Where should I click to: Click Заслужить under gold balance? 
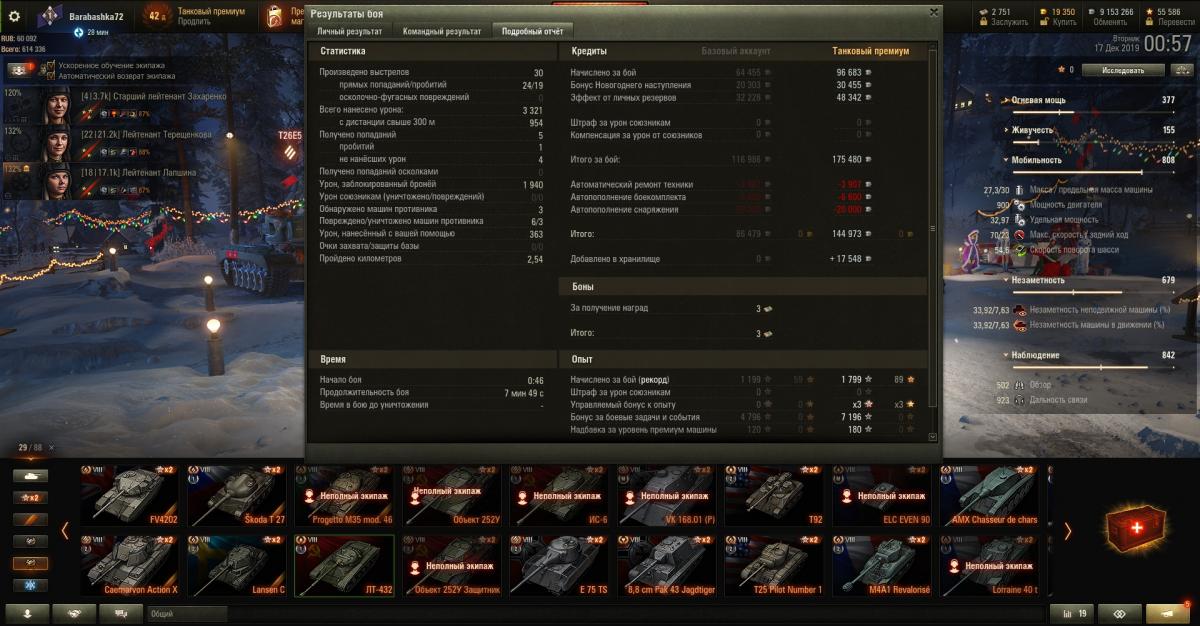(x=1012, y=21)
